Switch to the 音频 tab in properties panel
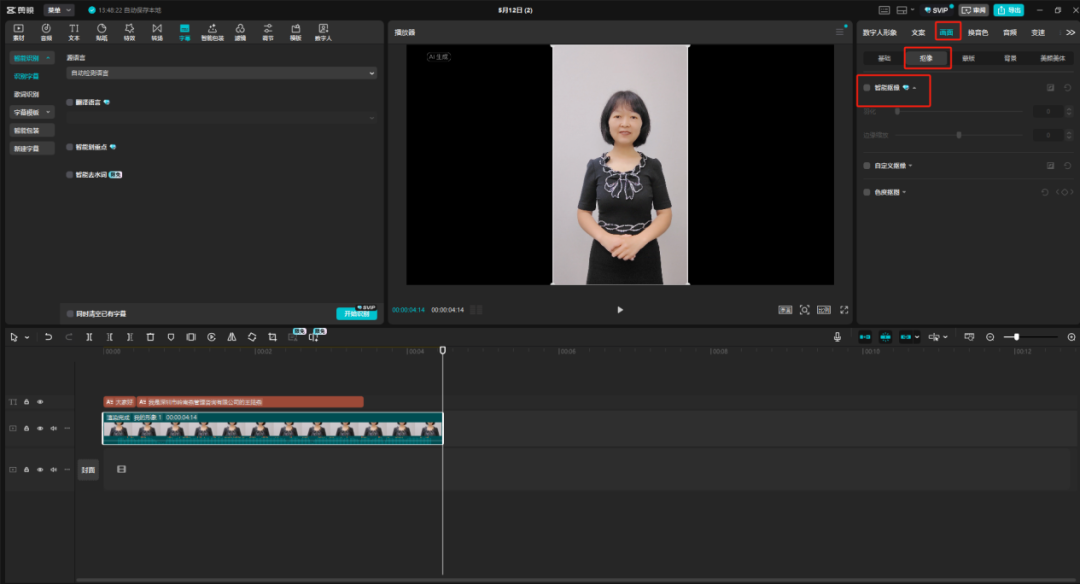The width and height of the screenshot is (1080, 584). 1010,32
